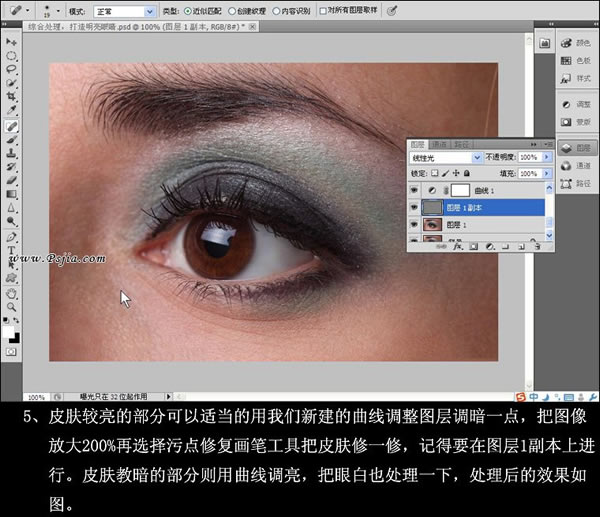The height and width of the screenshot is (517, 600).
Task: Select the Type tool
Action: click(x=12, y=252)
